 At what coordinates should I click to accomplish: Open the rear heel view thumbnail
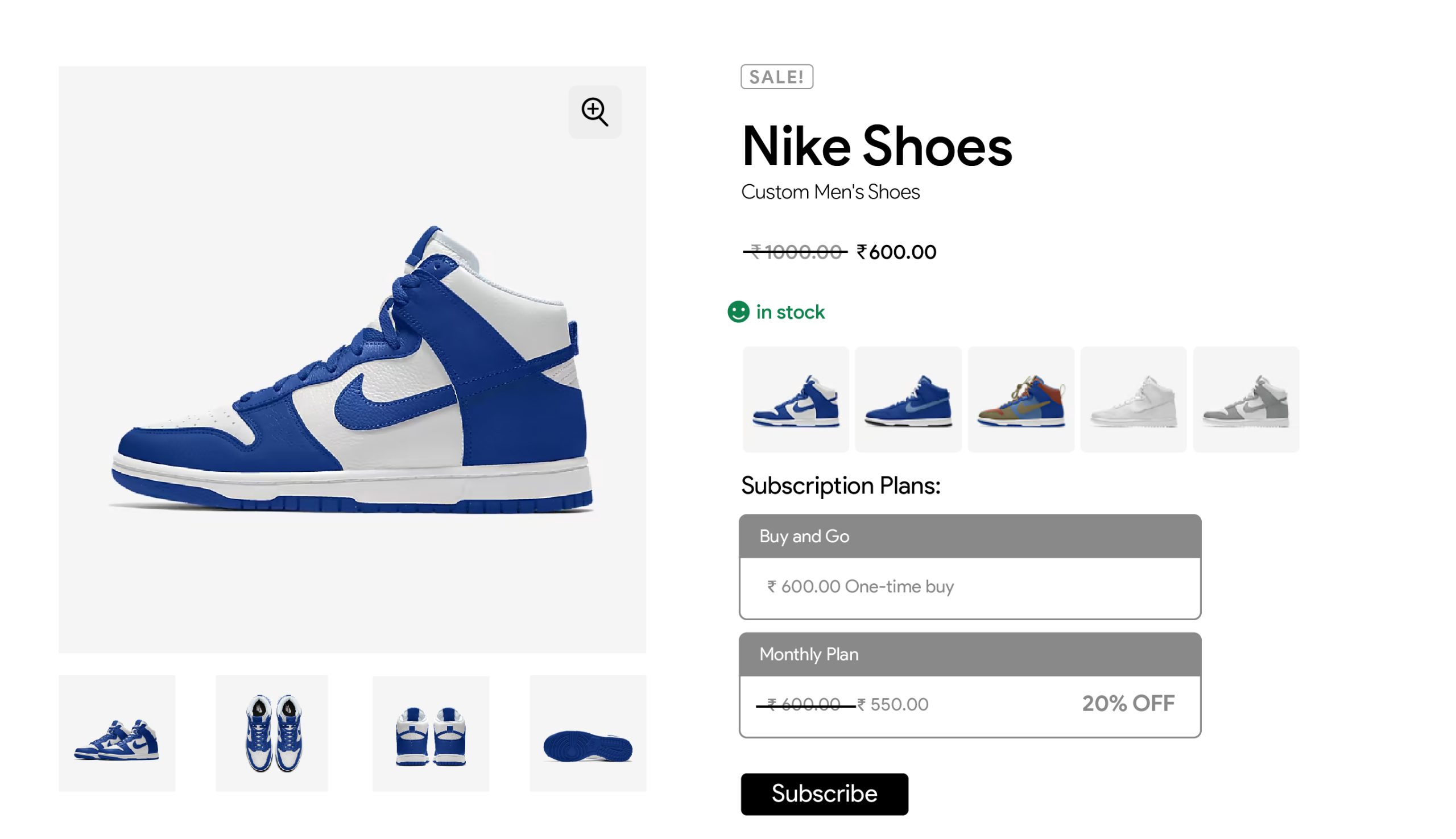click(x=431, y=733)
